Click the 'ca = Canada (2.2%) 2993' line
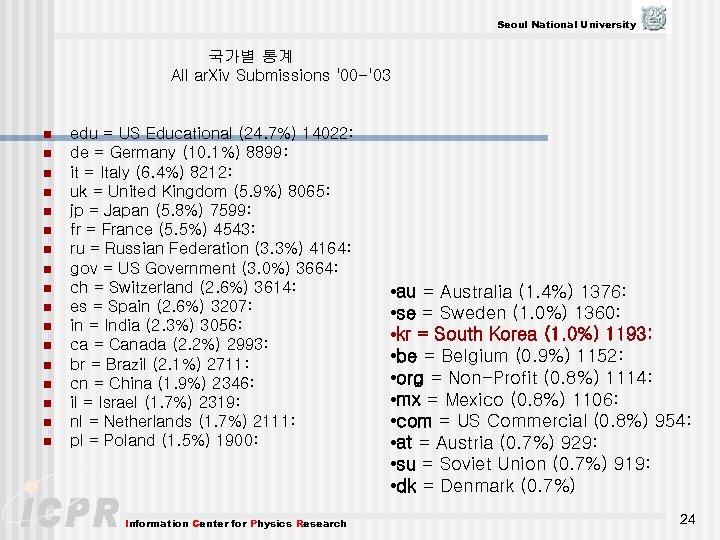 click(x=169, y=344)
